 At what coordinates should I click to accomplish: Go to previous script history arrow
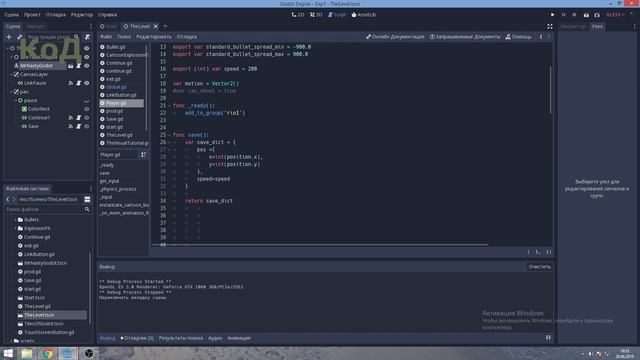click(x=541, y=37)
